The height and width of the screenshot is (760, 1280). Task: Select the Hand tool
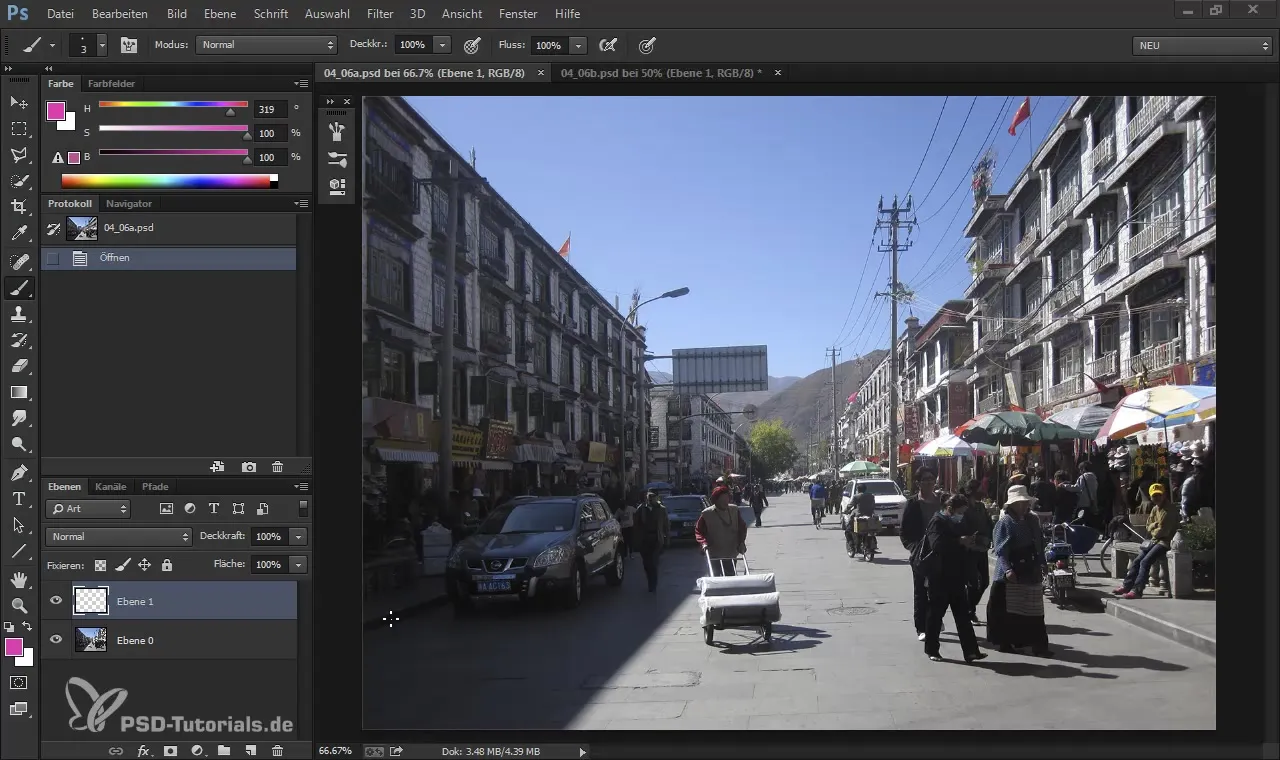coord(19,579)
